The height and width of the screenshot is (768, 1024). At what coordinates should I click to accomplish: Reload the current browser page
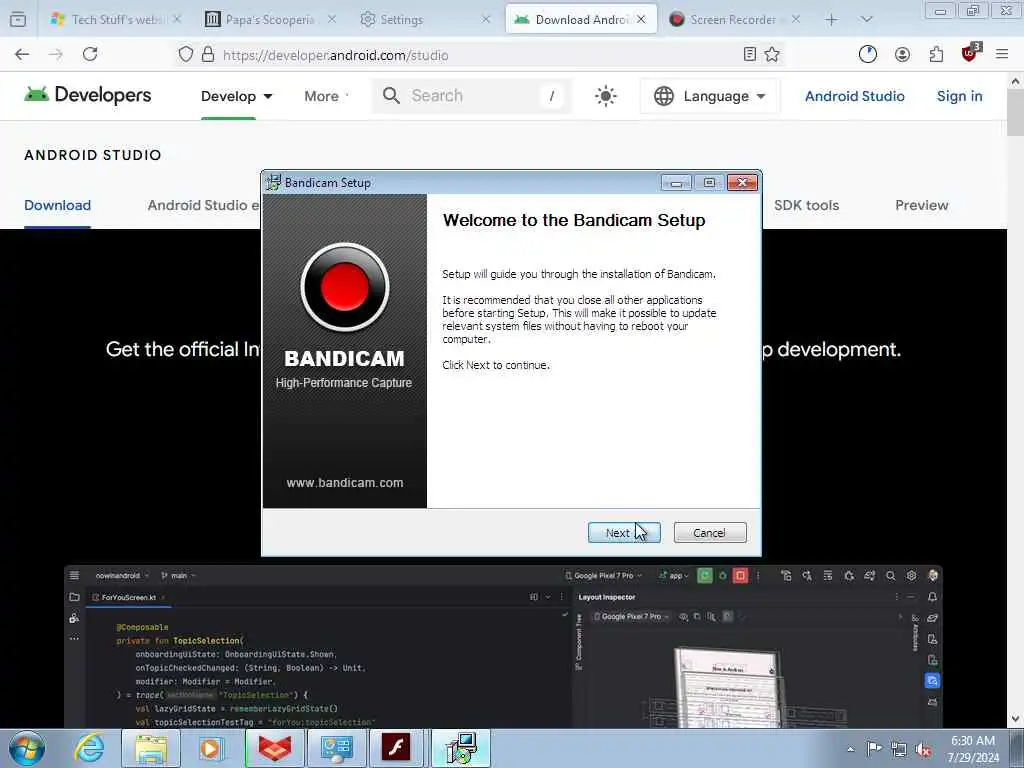click(90, 55)
